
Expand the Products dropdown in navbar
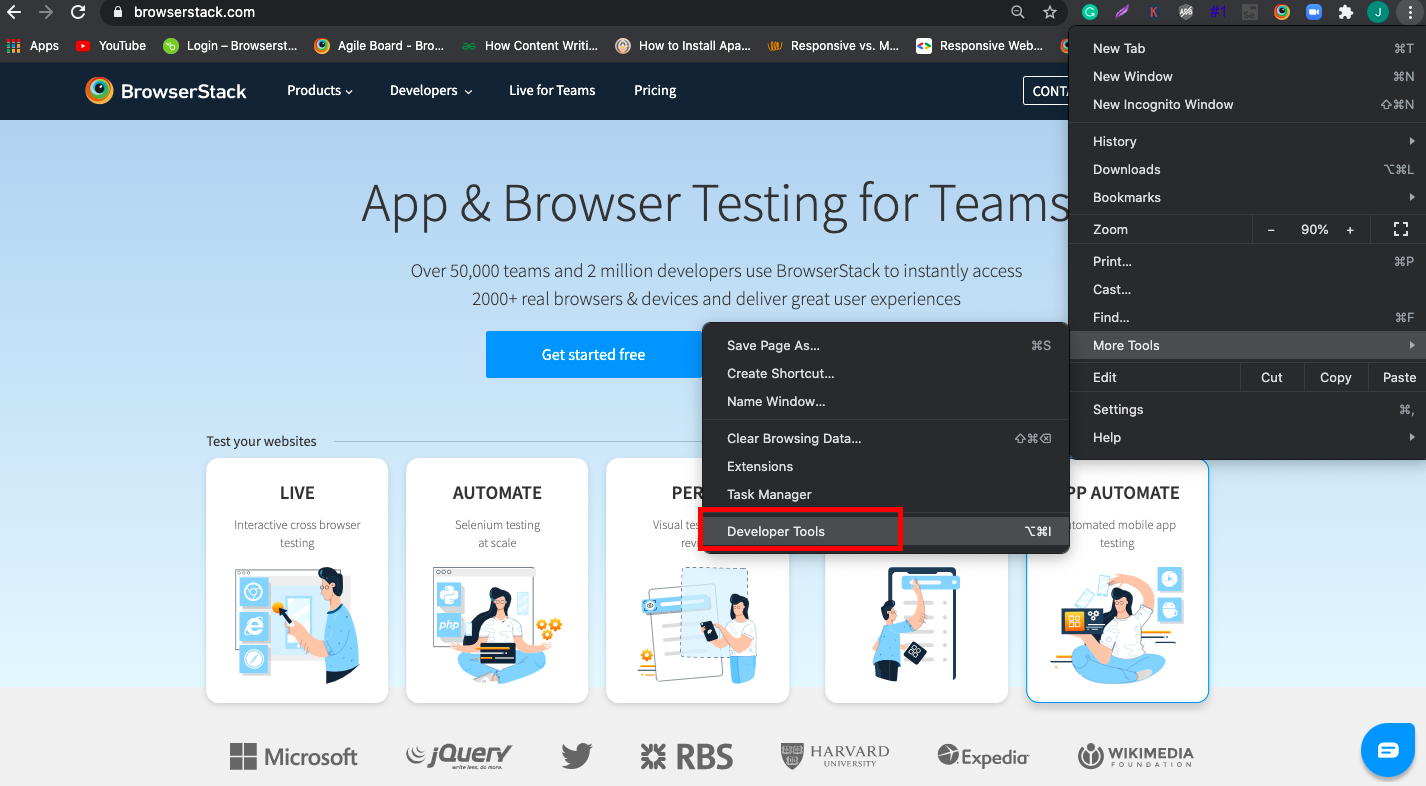coord(320,90)
